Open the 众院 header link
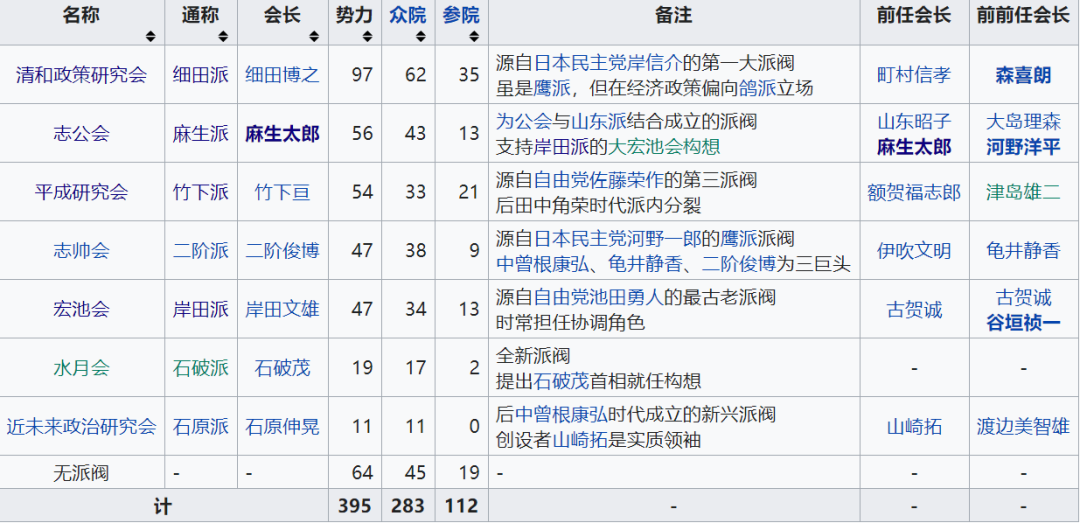The image size is (1080, 523). 407,15
